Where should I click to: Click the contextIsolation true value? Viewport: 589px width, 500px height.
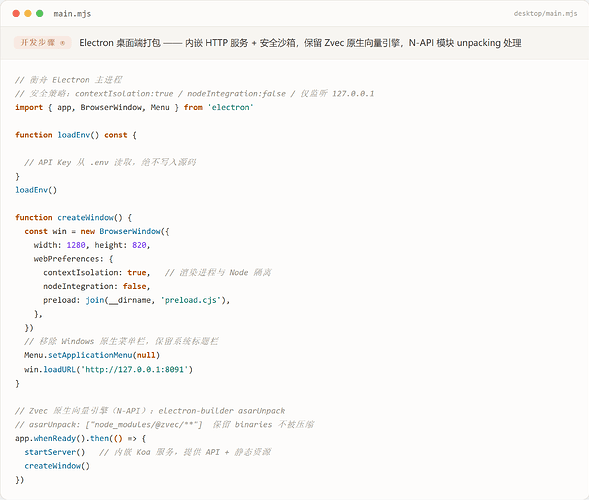[137, 273]
